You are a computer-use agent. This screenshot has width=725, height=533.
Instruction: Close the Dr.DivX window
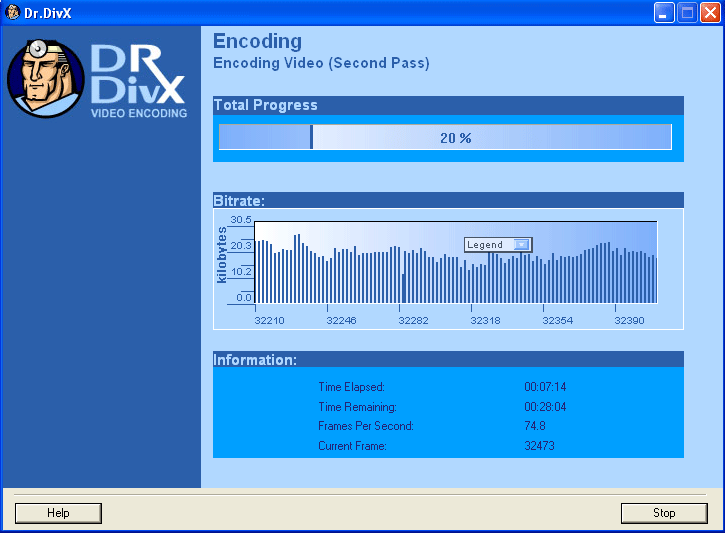coord(710,13)
